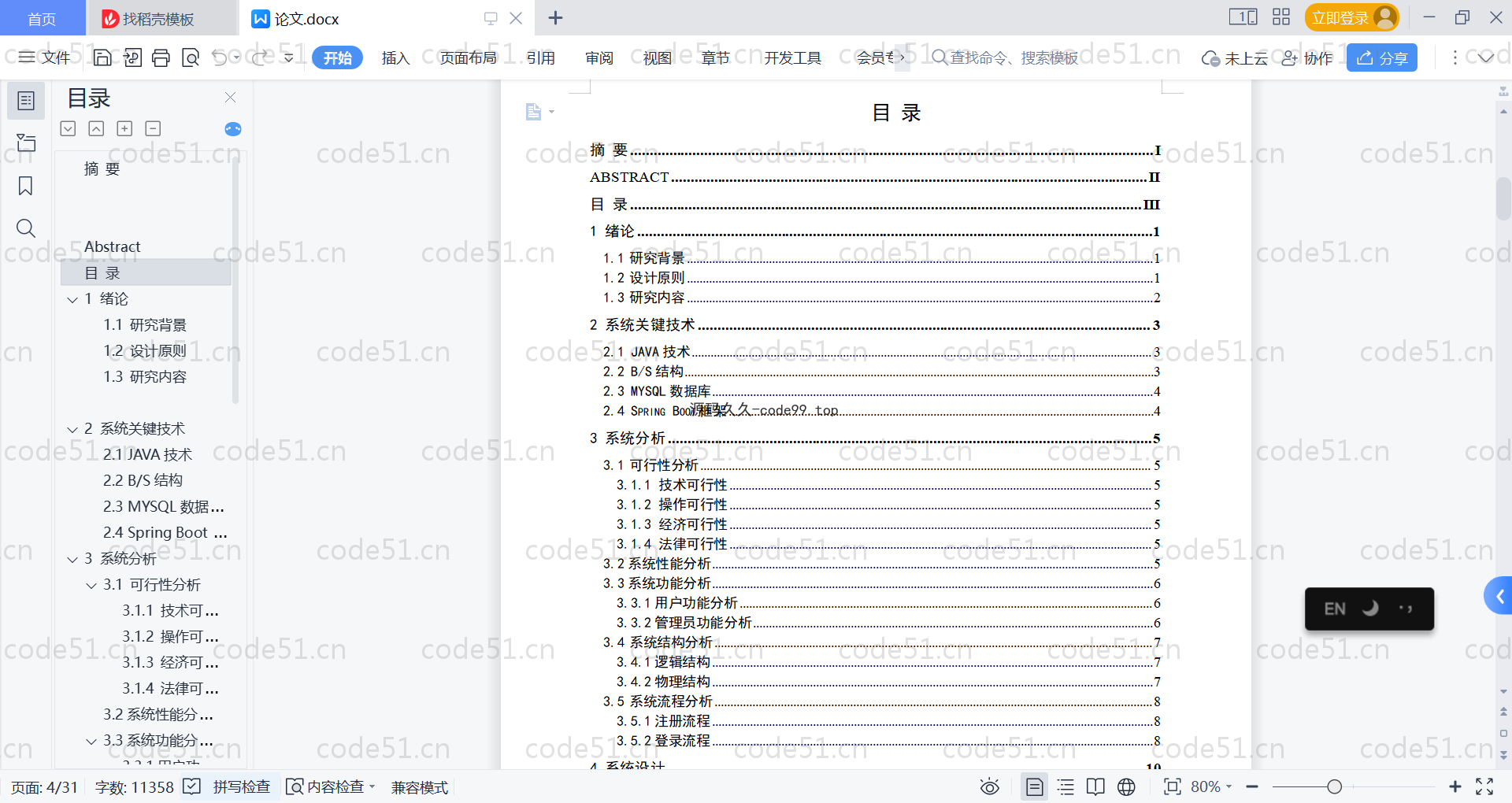This screenshot has width=1512, height=803.
Task: Select 1.3 研究内容 outline entry
Action: 145,376
